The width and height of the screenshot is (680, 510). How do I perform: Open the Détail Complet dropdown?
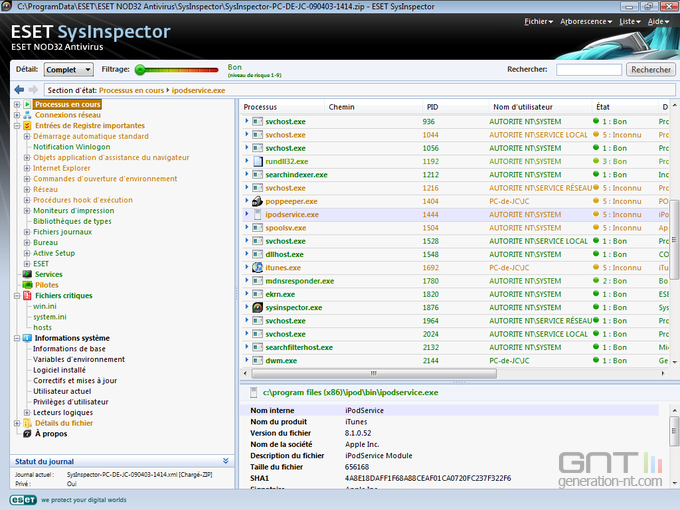[x=69, y=69]
